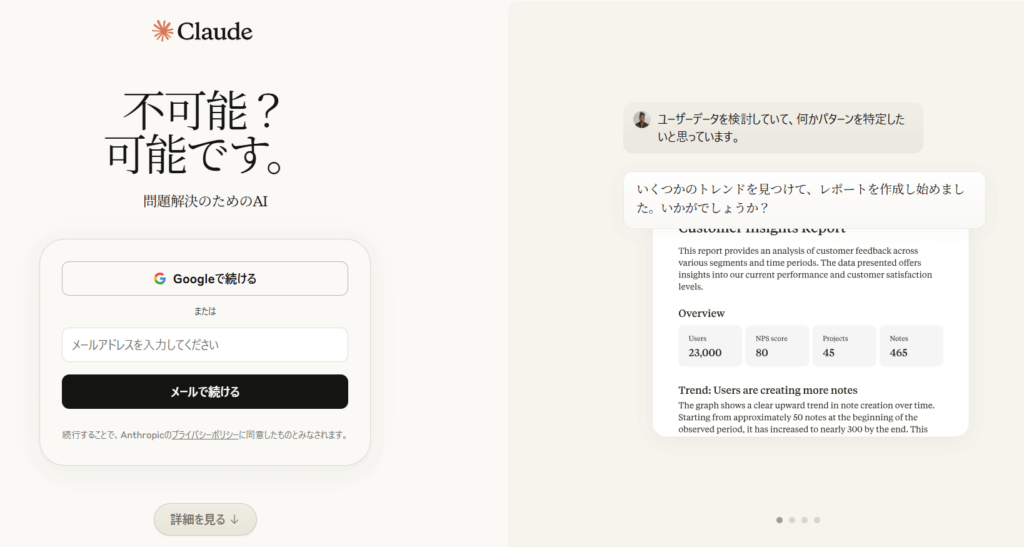The height and width of the screenshot is (547, 1024).
Task: Click the Claude starburst logo icon
Action: 163,31
